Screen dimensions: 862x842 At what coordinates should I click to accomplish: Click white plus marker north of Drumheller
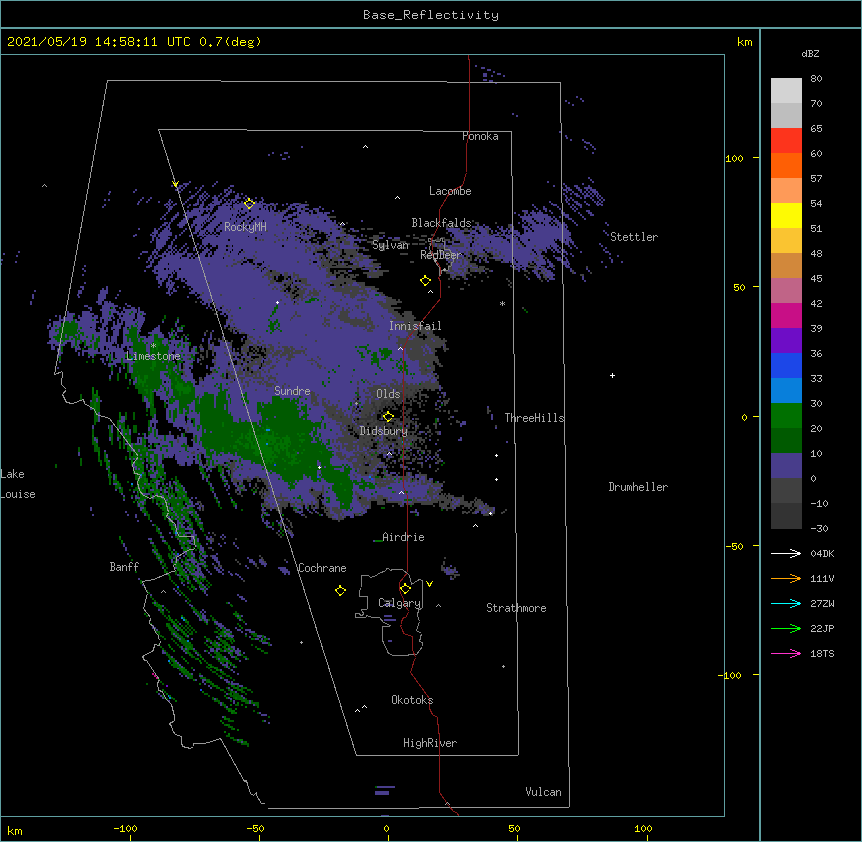612,375
